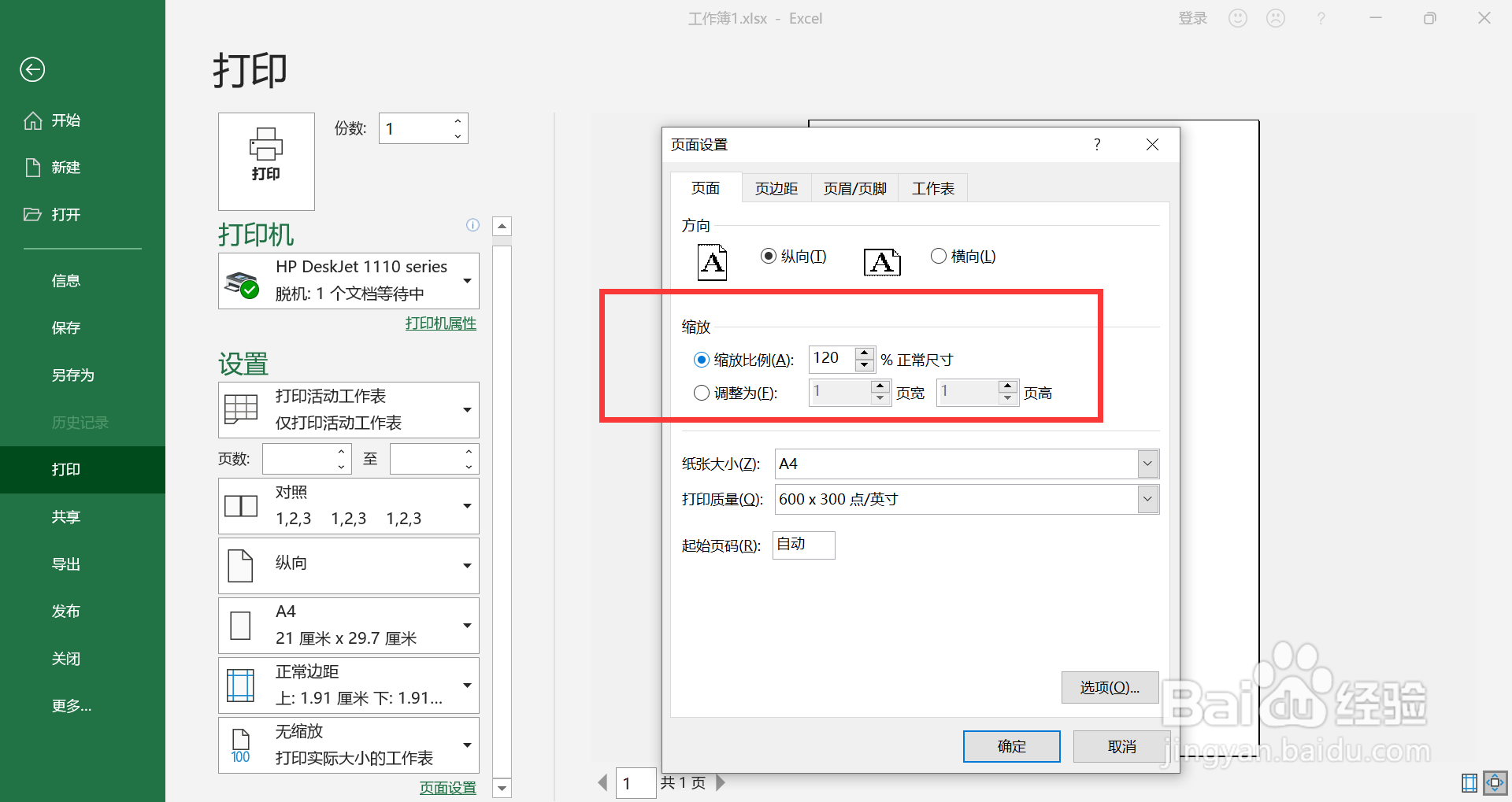The width and height of the screenshot is (1512, 802).
Task: Enable the 调整为 fit-to-page option
Action: click(x=701, y=393)
